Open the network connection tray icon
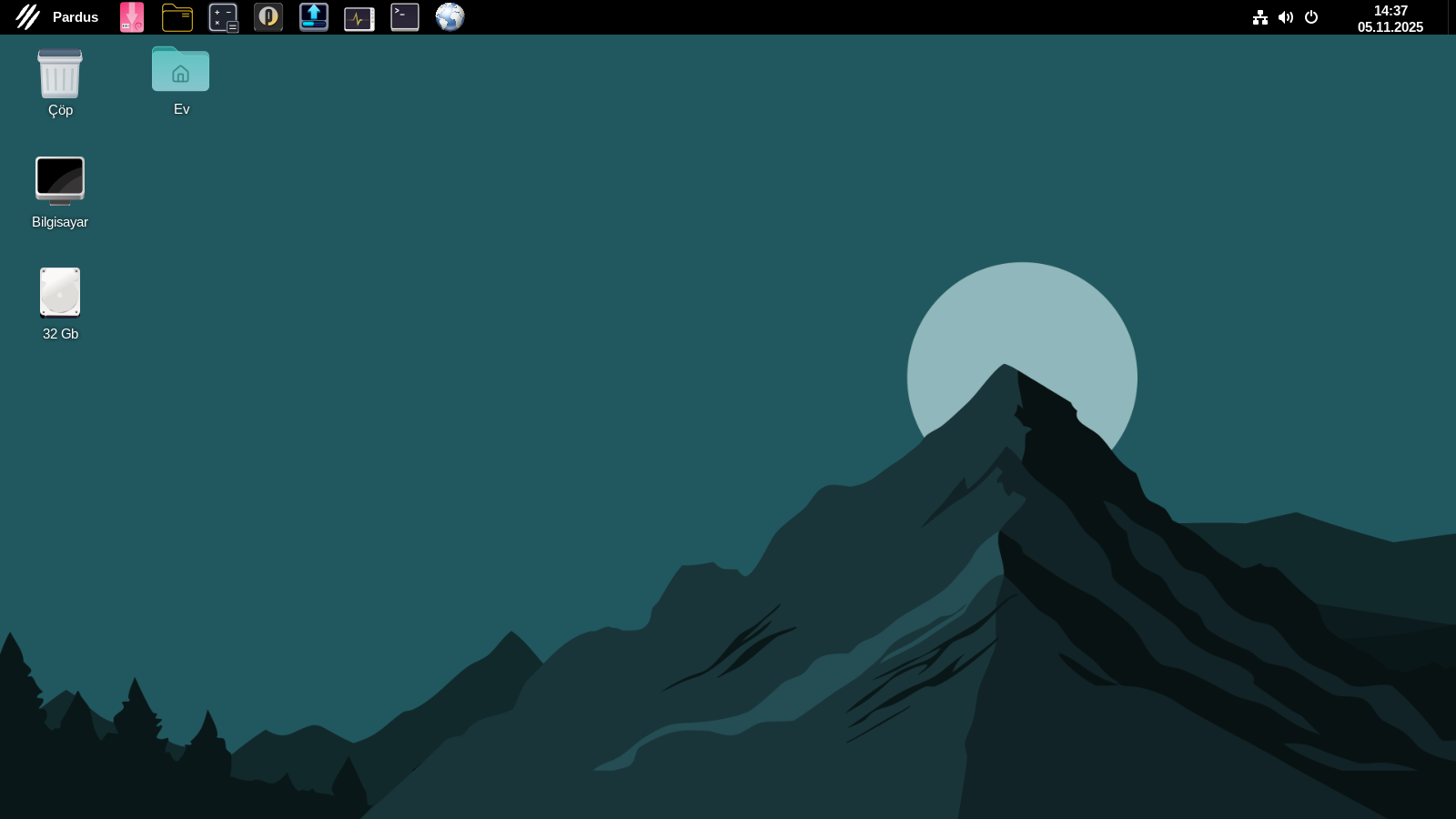Viewport: 1456px width, 819px height. click(x=1260, y=17)
